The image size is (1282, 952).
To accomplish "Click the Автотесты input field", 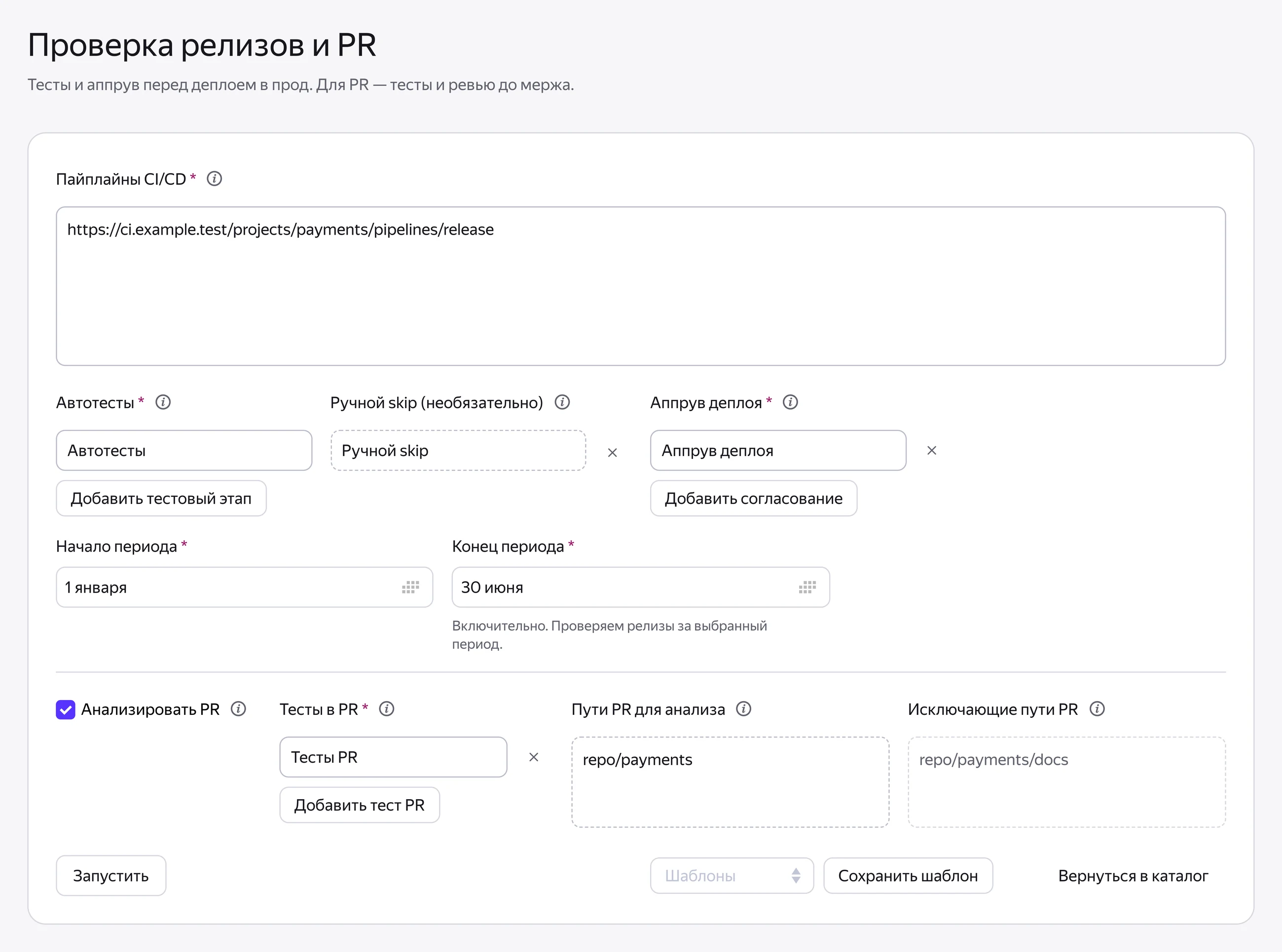I will click(x=184, y=450).
